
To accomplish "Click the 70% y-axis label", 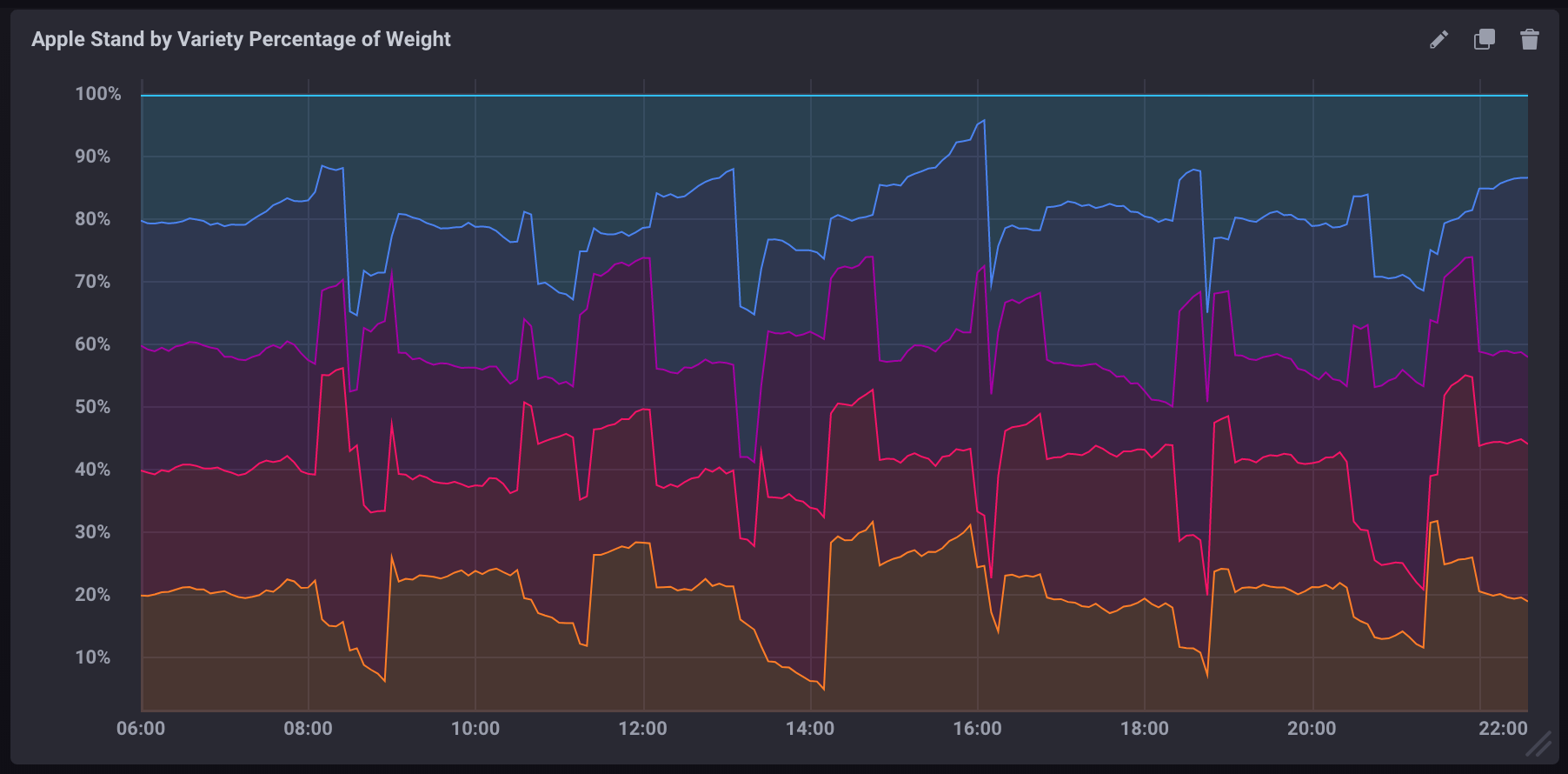I will [x=93, y=282].
